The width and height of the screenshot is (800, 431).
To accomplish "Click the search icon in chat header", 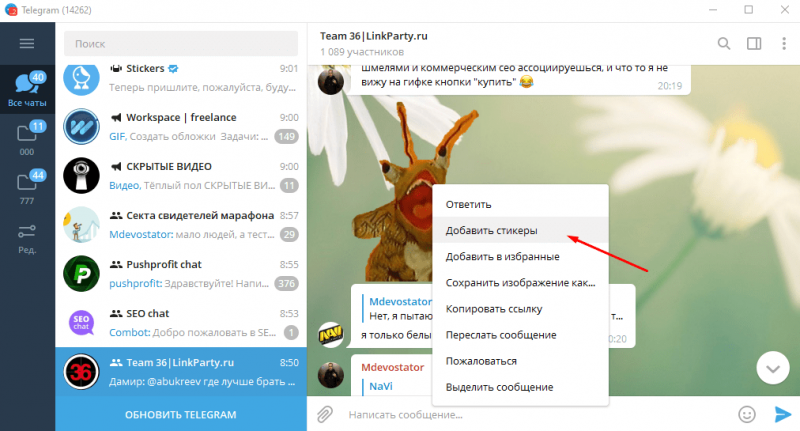I will pos(723,43).
